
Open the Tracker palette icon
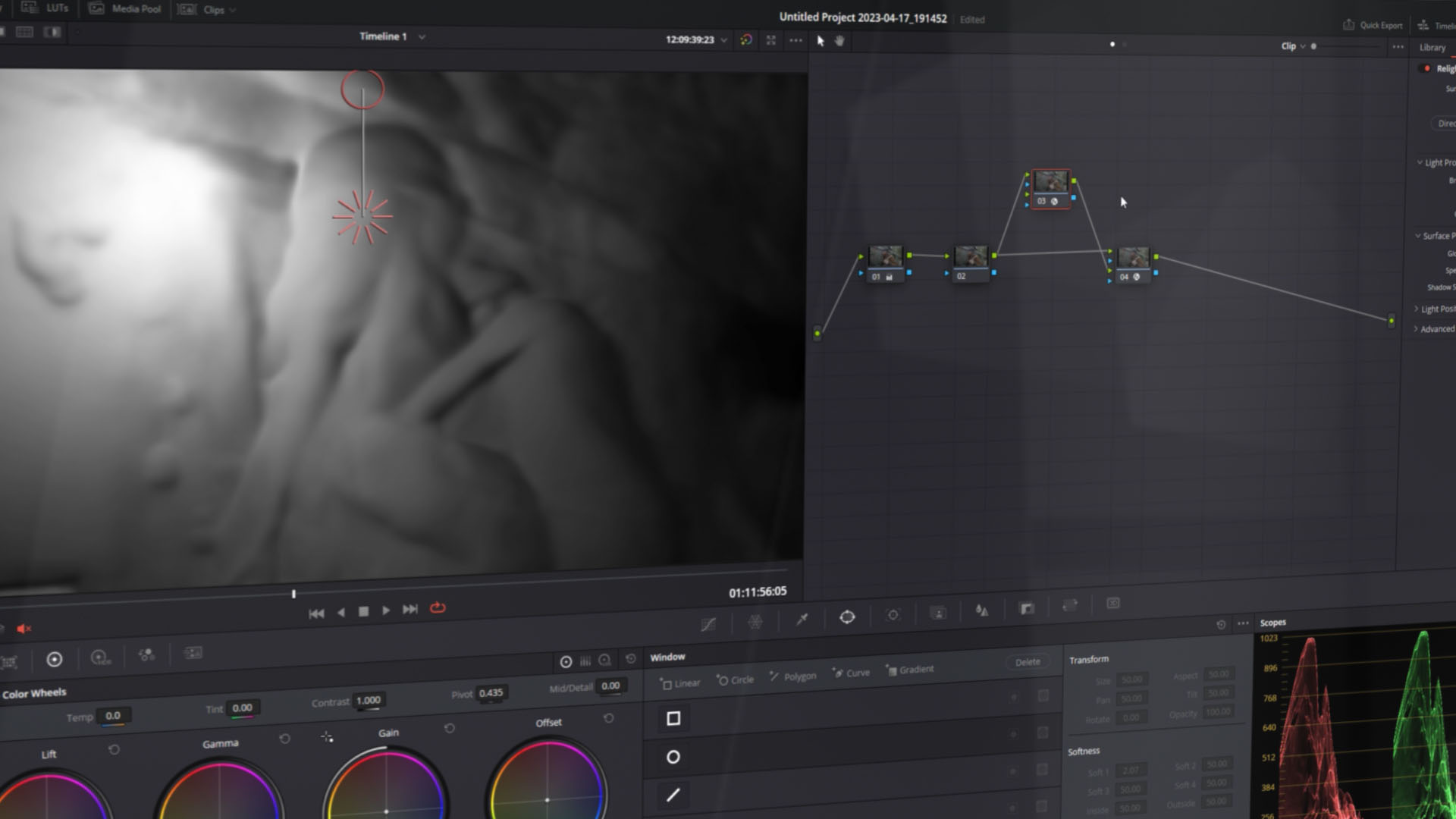(x=893, y=615)
